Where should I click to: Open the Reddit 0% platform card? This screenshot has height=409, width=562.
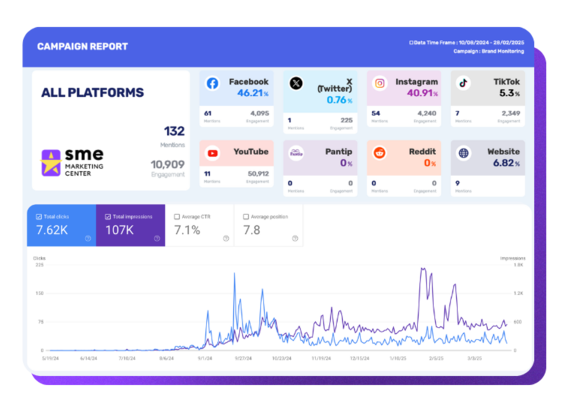(404, 168)
